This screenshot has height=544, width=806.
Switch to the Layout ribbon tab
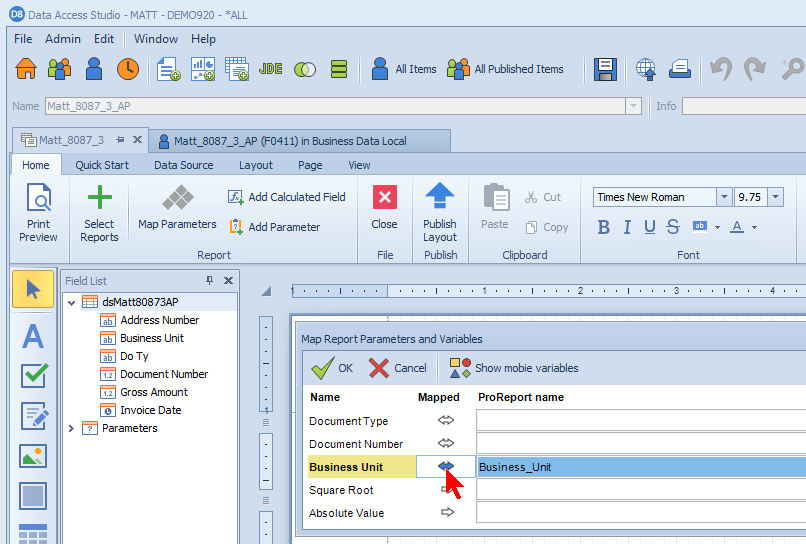(x=255, y=165)
